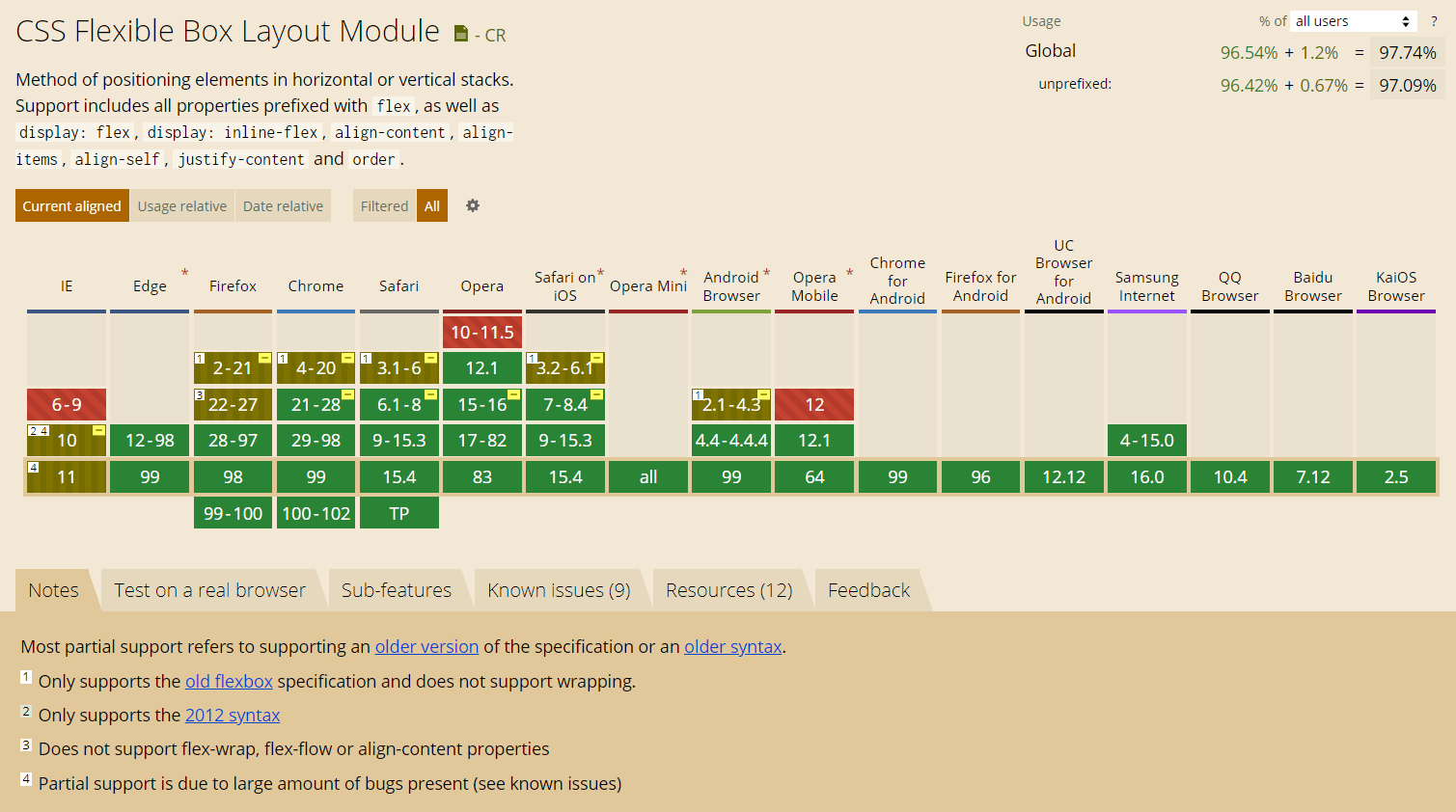Open the settings gear icon
This screenshot has width=1456, height=812.
pyautogui.click(x=473, y=205)
